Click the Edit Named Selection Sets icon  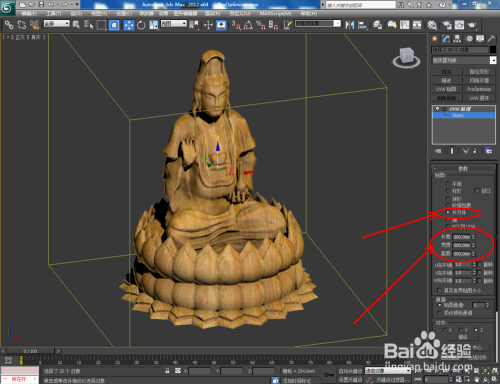tap(287, 25)
